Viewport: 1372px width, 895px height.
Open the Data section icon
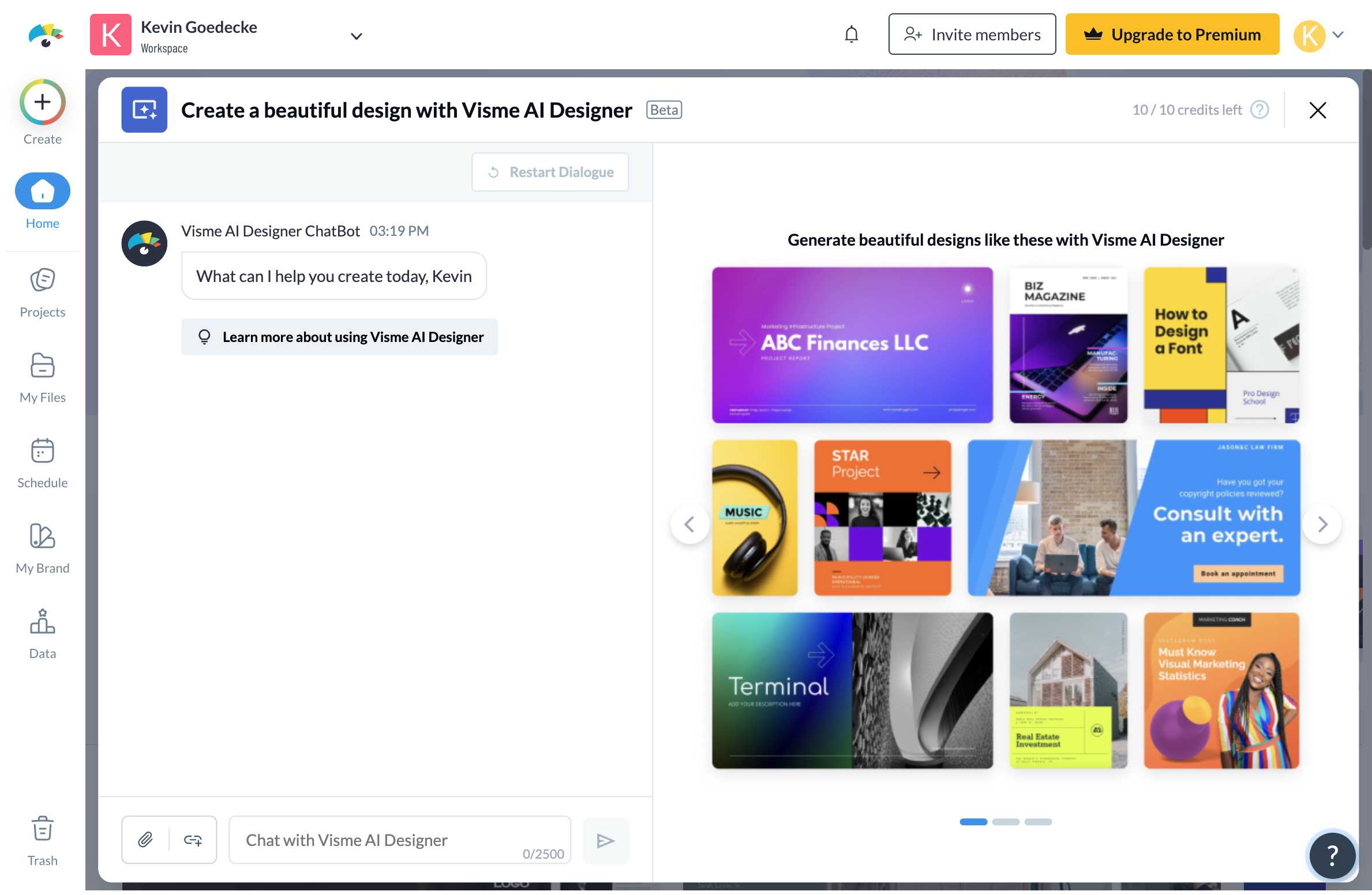point(42,621)
